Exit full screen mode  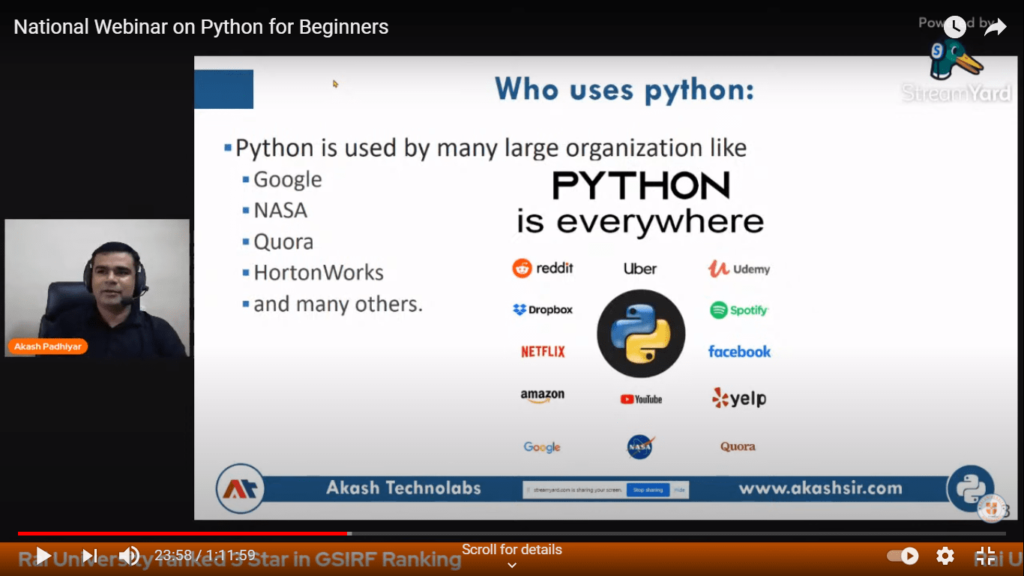click(985, 556)
